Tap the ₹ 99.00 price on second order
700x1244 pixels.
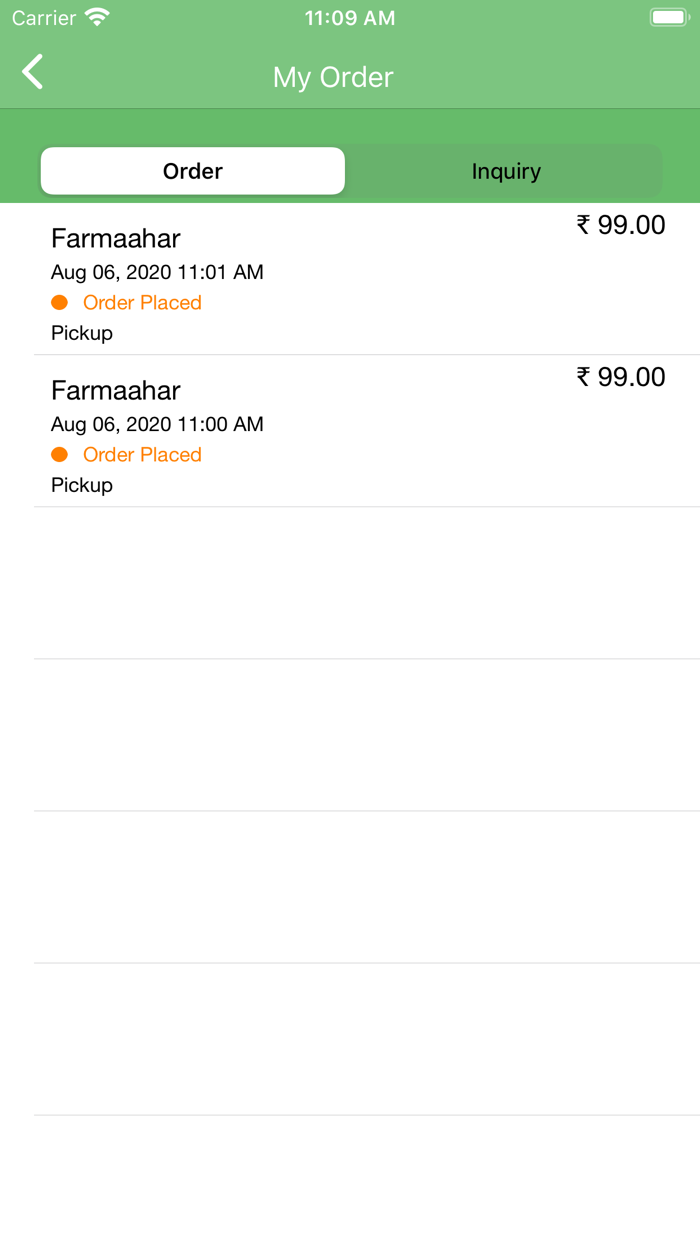[x=623, y=376]
